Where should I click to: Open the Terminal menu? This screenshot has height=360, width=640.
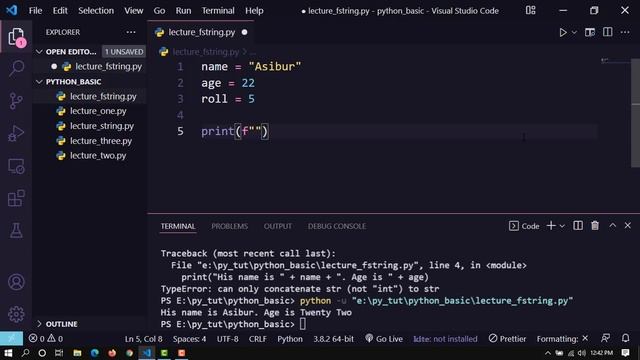click(x=218, y=11)
